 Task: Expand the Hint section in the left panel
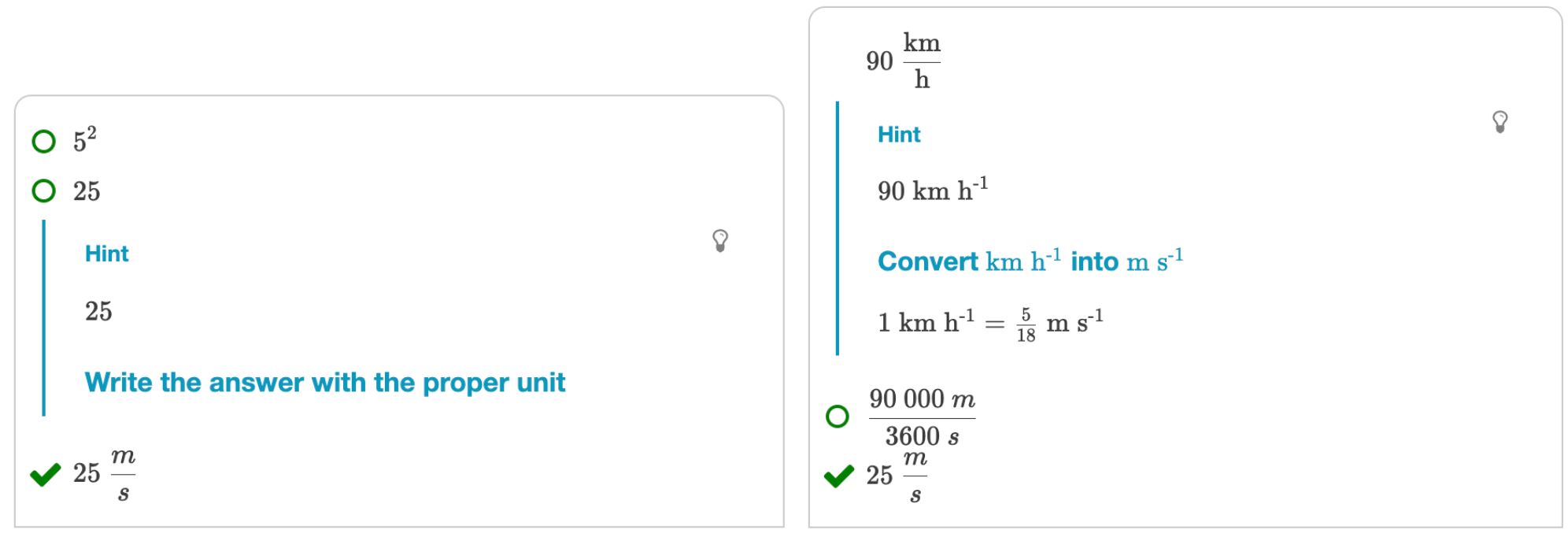107,254
